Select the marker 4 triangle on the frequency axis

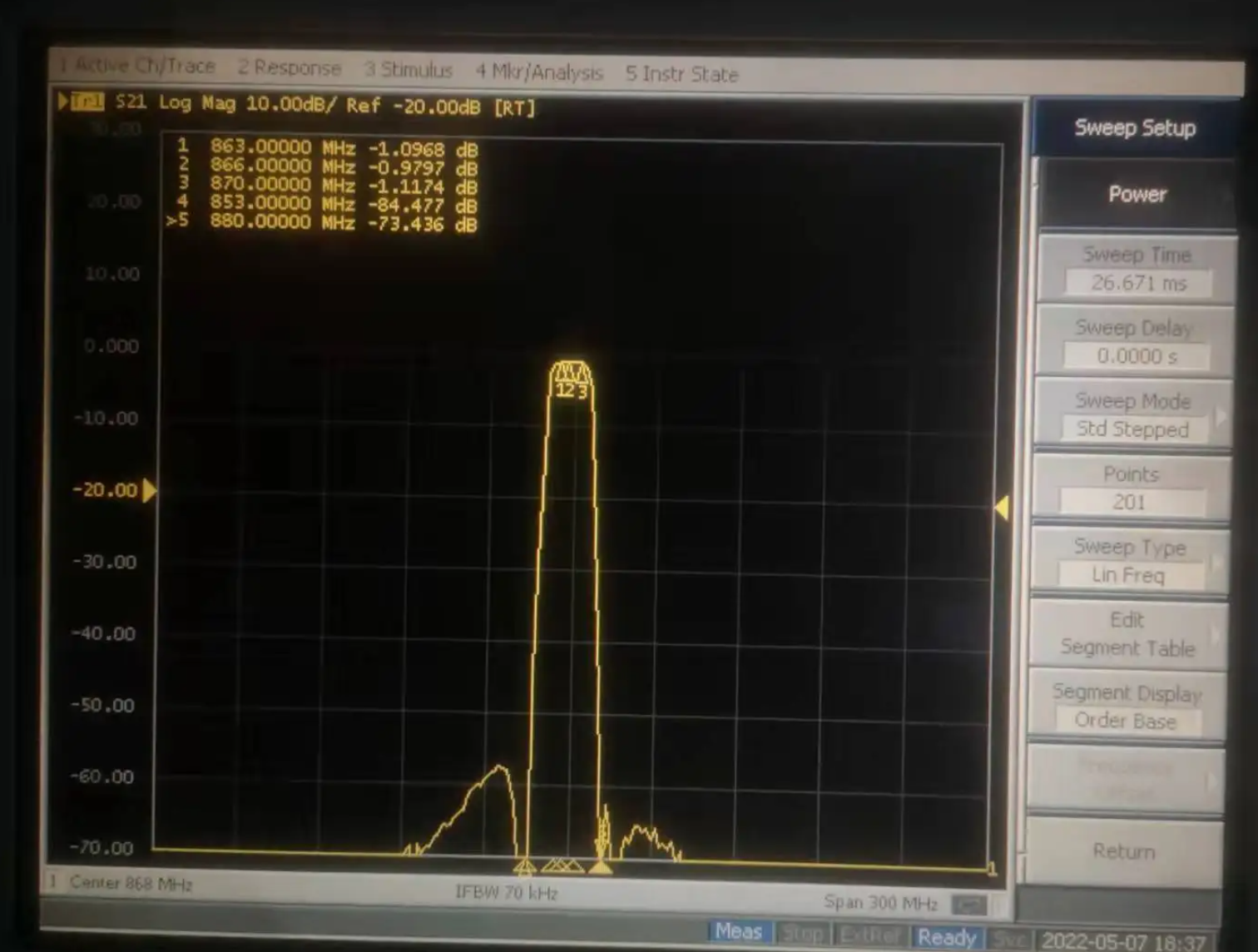click(524, 868)
